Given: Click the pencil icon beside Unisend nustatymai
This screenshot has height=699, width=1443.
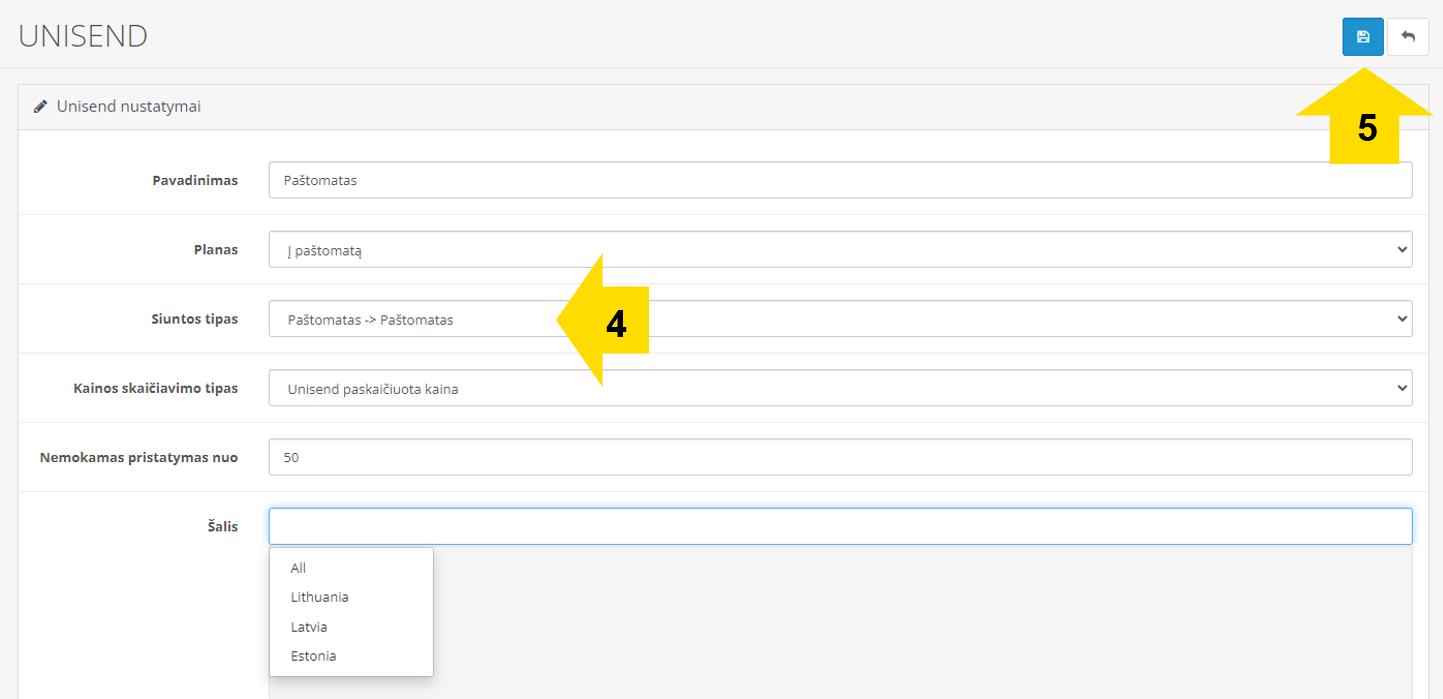Looking at the screenshot, I should [40, 106].
